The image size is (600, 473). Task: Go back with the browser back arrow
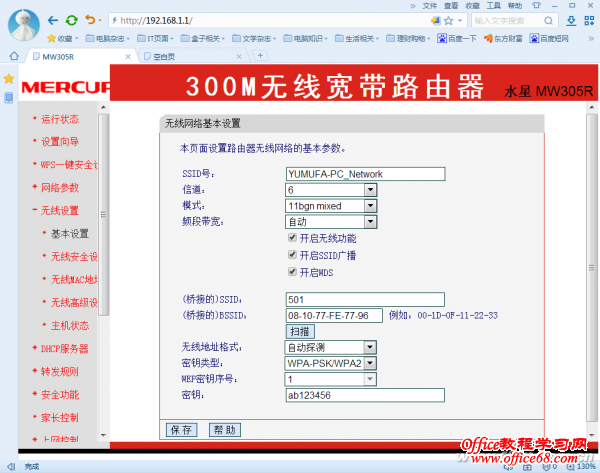click(53, 20)
